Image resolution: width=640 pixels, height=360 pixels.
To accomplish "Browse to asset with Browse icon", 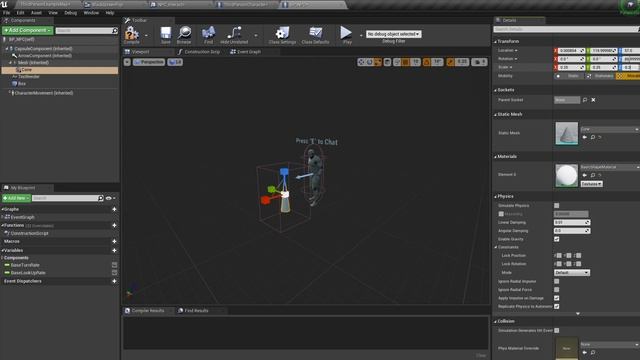I will 184,34.
